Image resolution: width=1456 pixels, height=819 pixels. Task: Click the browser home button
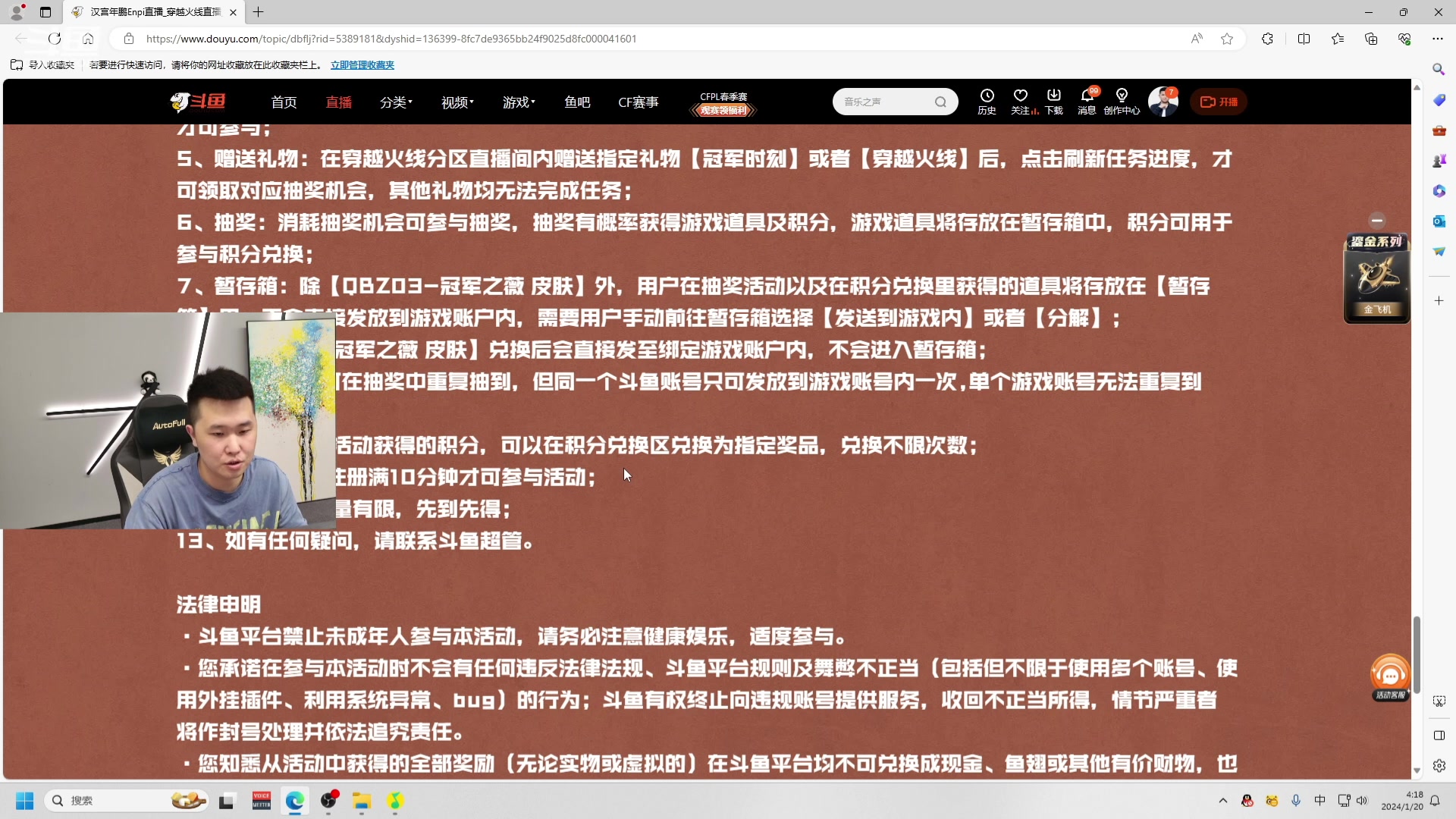(88, 39)
